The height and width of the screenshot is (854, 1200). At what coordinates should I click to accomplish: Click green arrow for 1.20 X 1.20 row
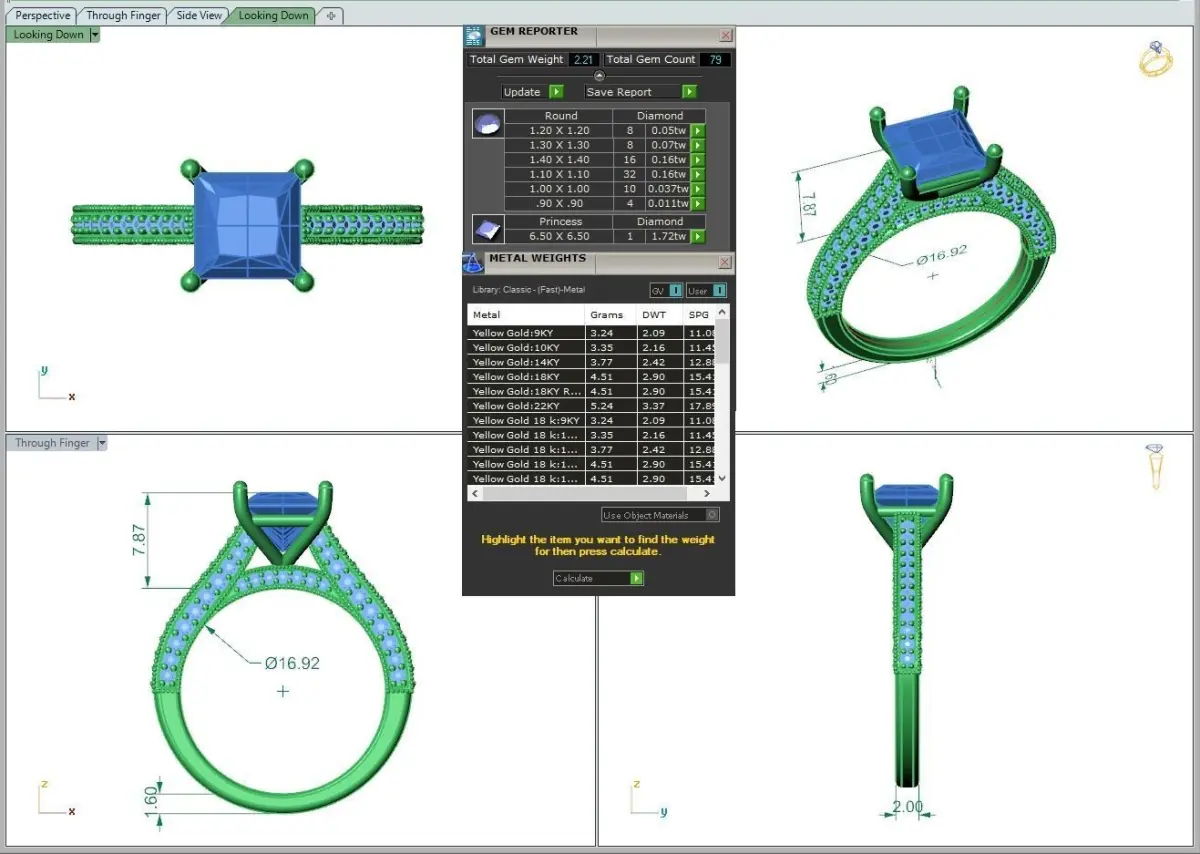(698, 130)
